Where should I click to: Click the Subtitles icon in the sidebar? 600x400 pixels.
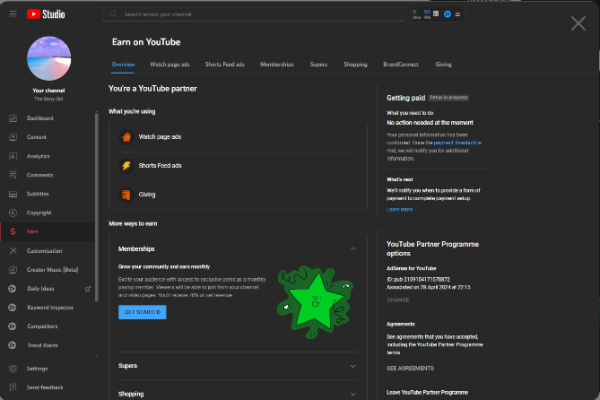tap(13, 194)
